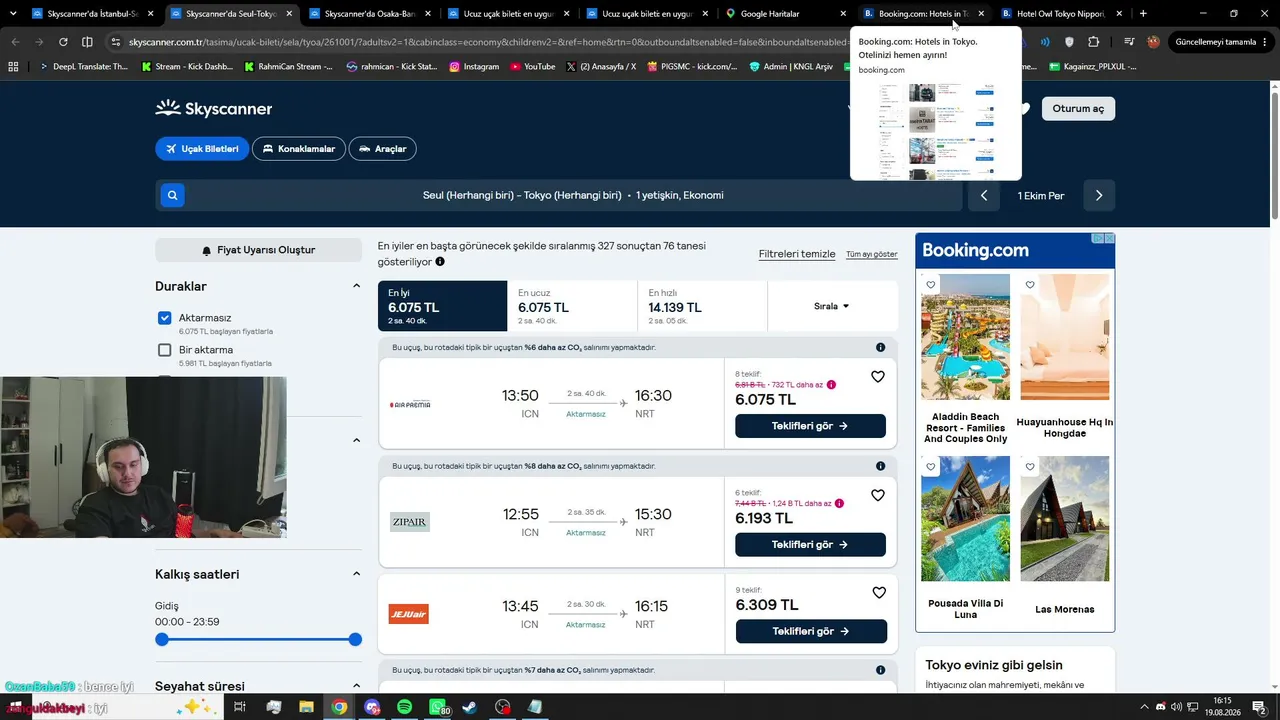The image size is (1280, 720).
Task: Open Spotify from the taskbar
Action: tap(404, 707)
